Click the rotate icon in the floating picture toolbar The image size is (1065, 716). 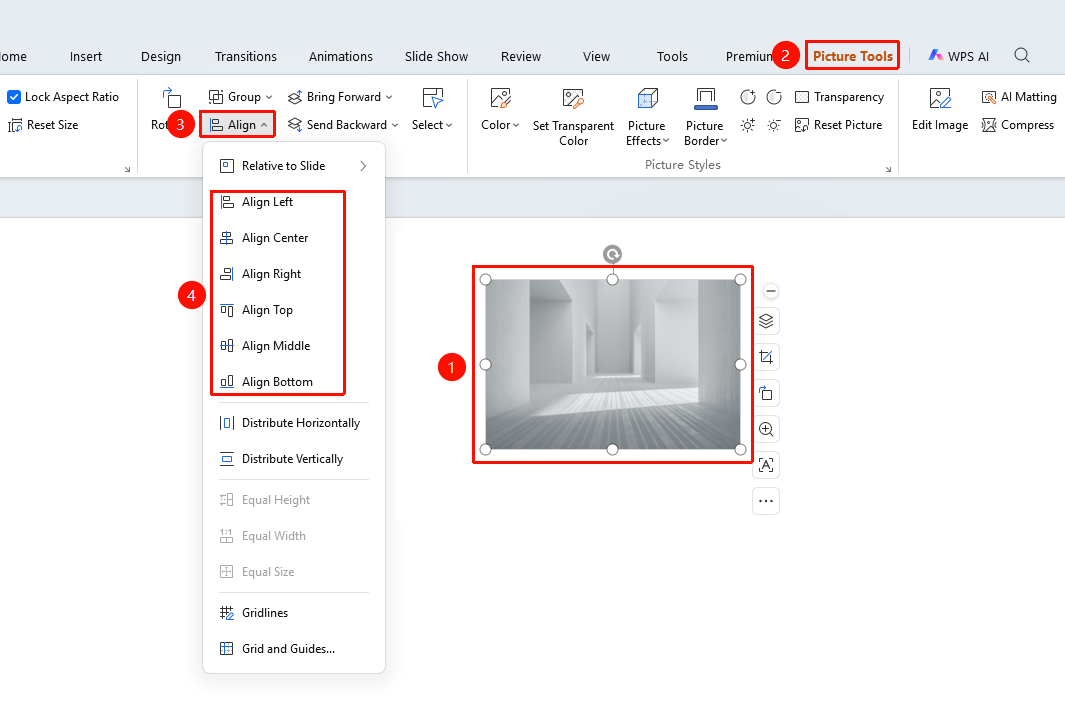point(766,393)
